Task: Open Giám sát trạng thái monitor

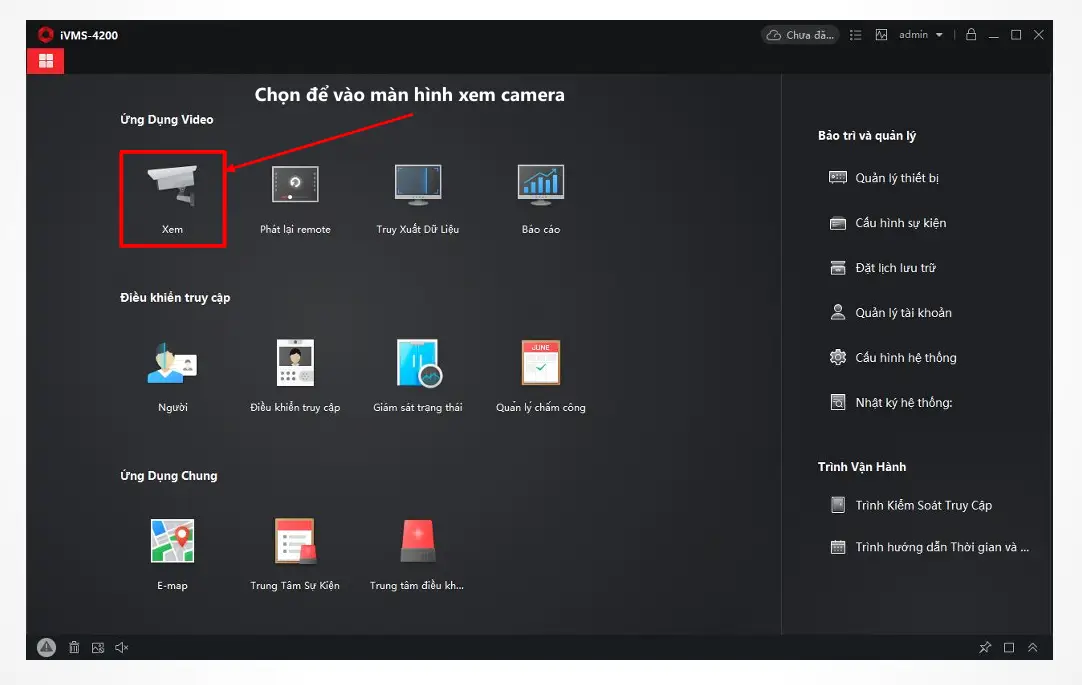Action: pyautogui.click(x=417, y=364)
